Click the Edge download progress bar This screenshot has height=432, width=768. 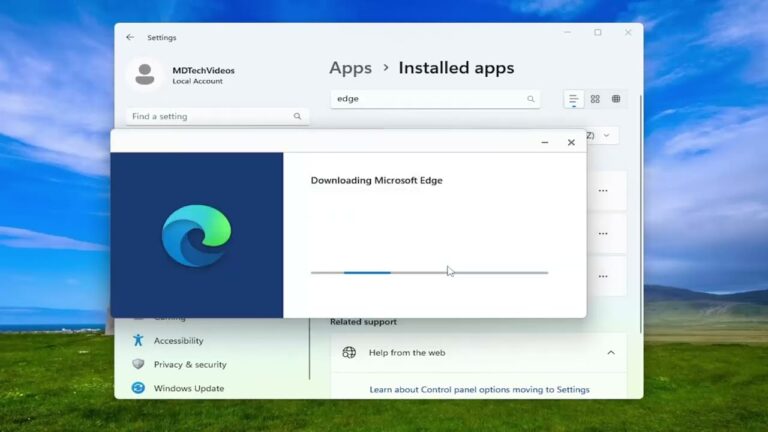(429, 272)
